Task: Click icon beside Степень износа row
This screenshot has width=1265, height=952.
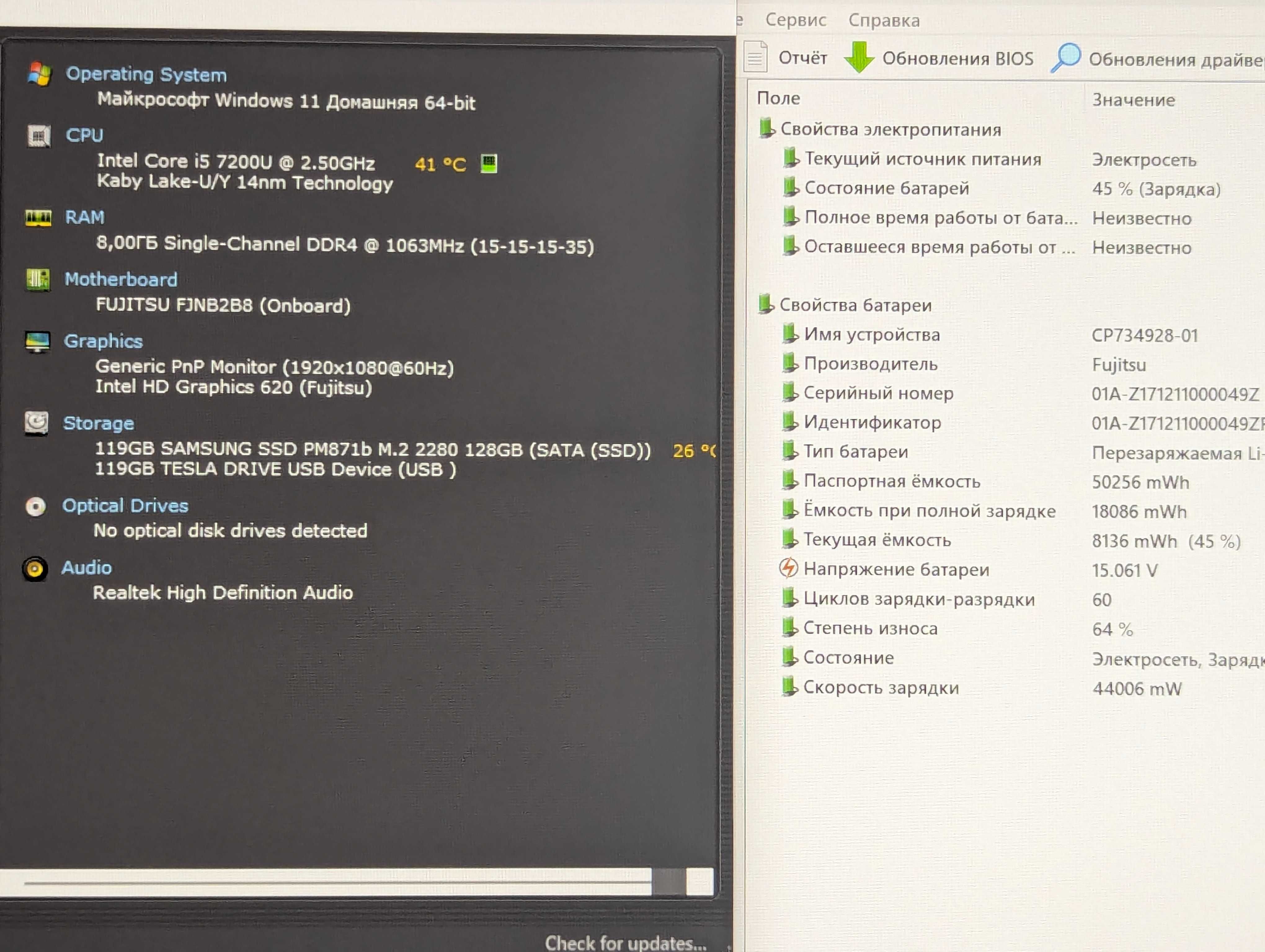Action: tap(789, 627)
